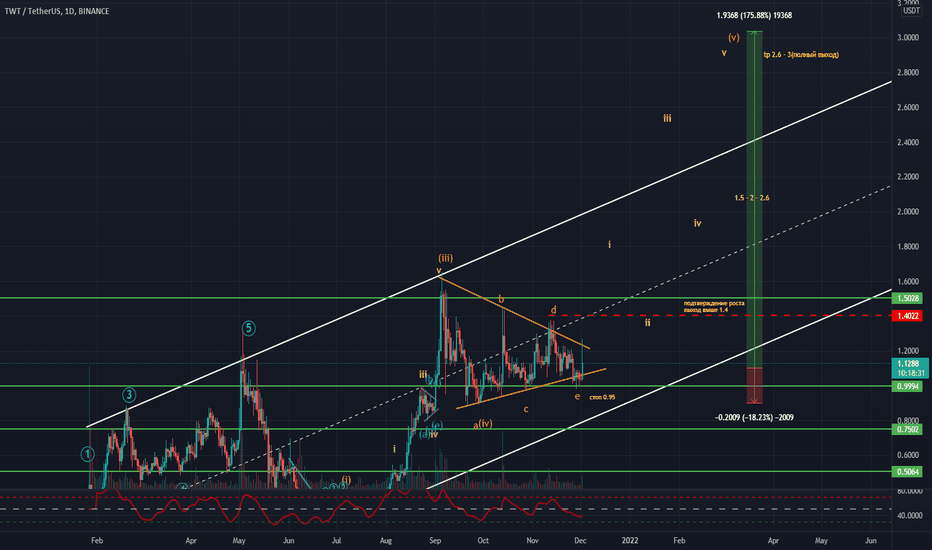This screenshot has width=932, height=550.
Task: Click the 2.4000 price axis tick
Action: 908,142
